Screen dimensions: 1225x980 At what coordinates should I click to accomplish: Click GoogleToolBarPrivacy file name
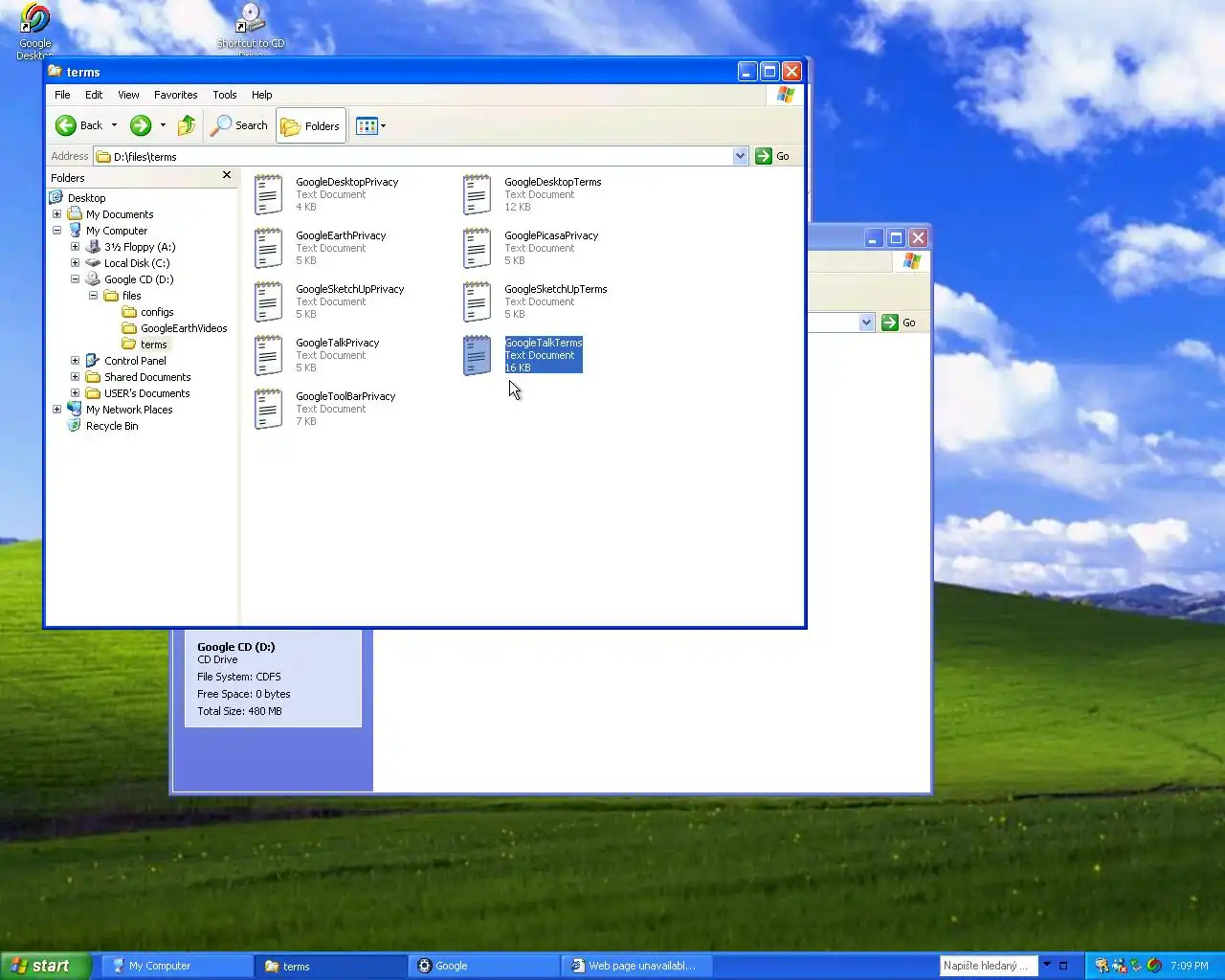point(345,396)
